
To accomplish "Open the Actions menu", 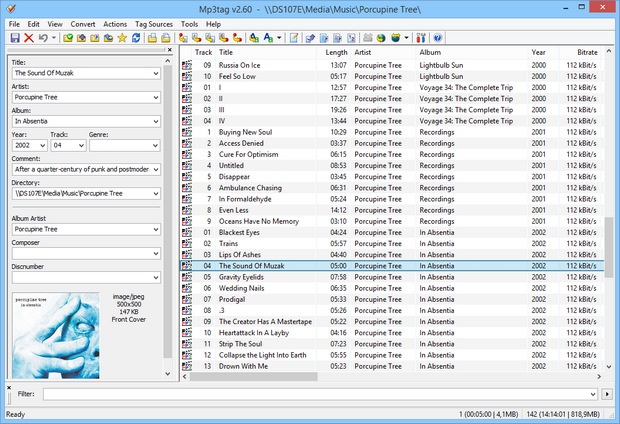I will point(115,24).
